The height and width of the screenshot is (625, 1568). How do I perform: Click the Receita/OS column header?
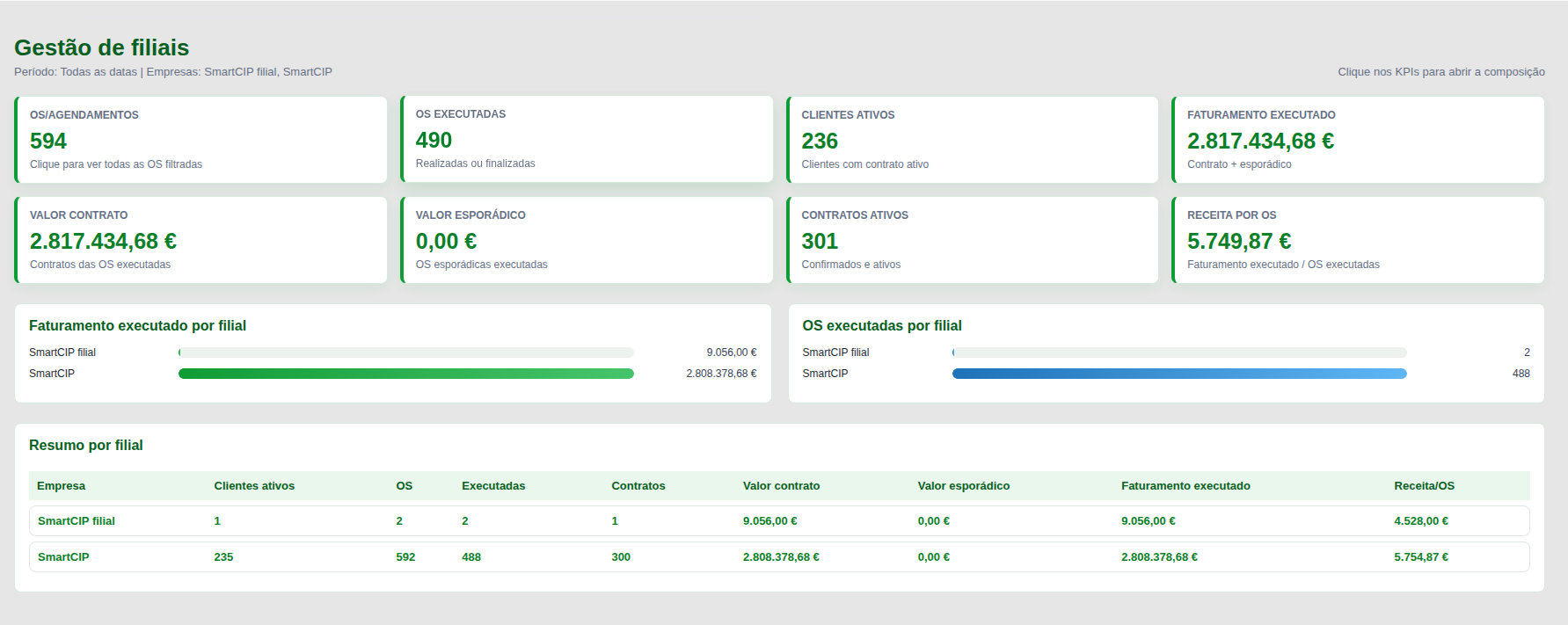tap(1424, 486)
